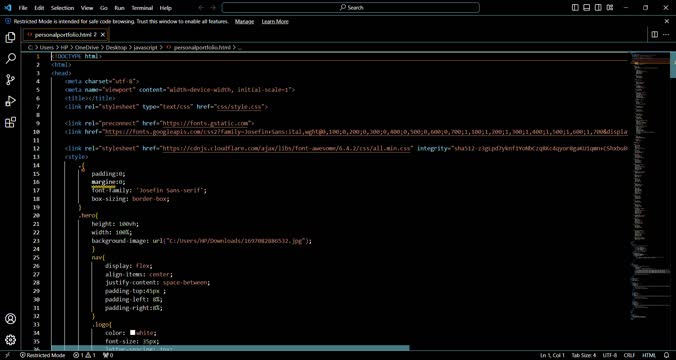Open the editor More Actions ellipsis menu
Image resolution: width=676 pixels, height=360 pixels.
pyautogui.click(x=667, y=34)
